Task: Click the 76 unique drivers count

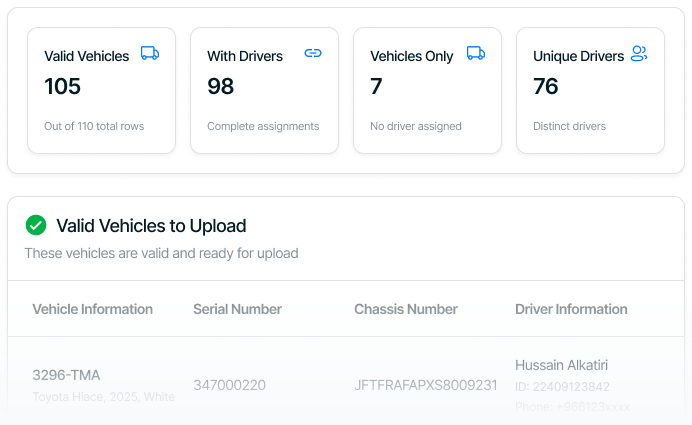Action: coord(546,87)
